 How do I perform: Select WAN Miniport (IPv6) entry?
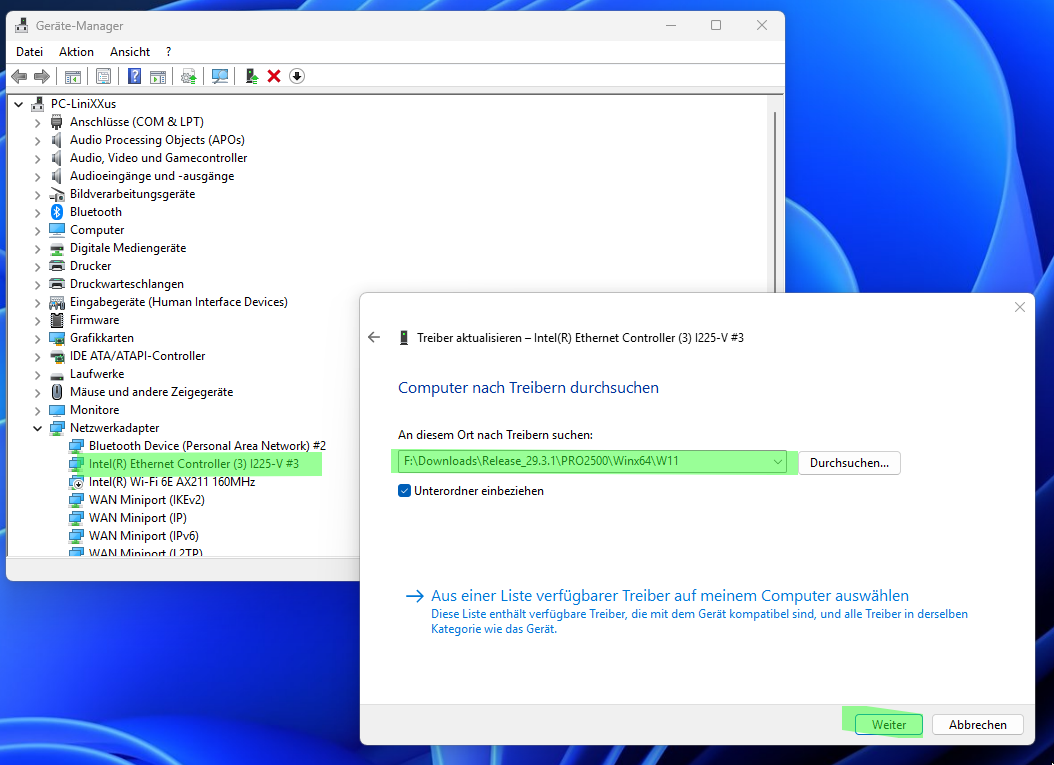tap(144, 536)
